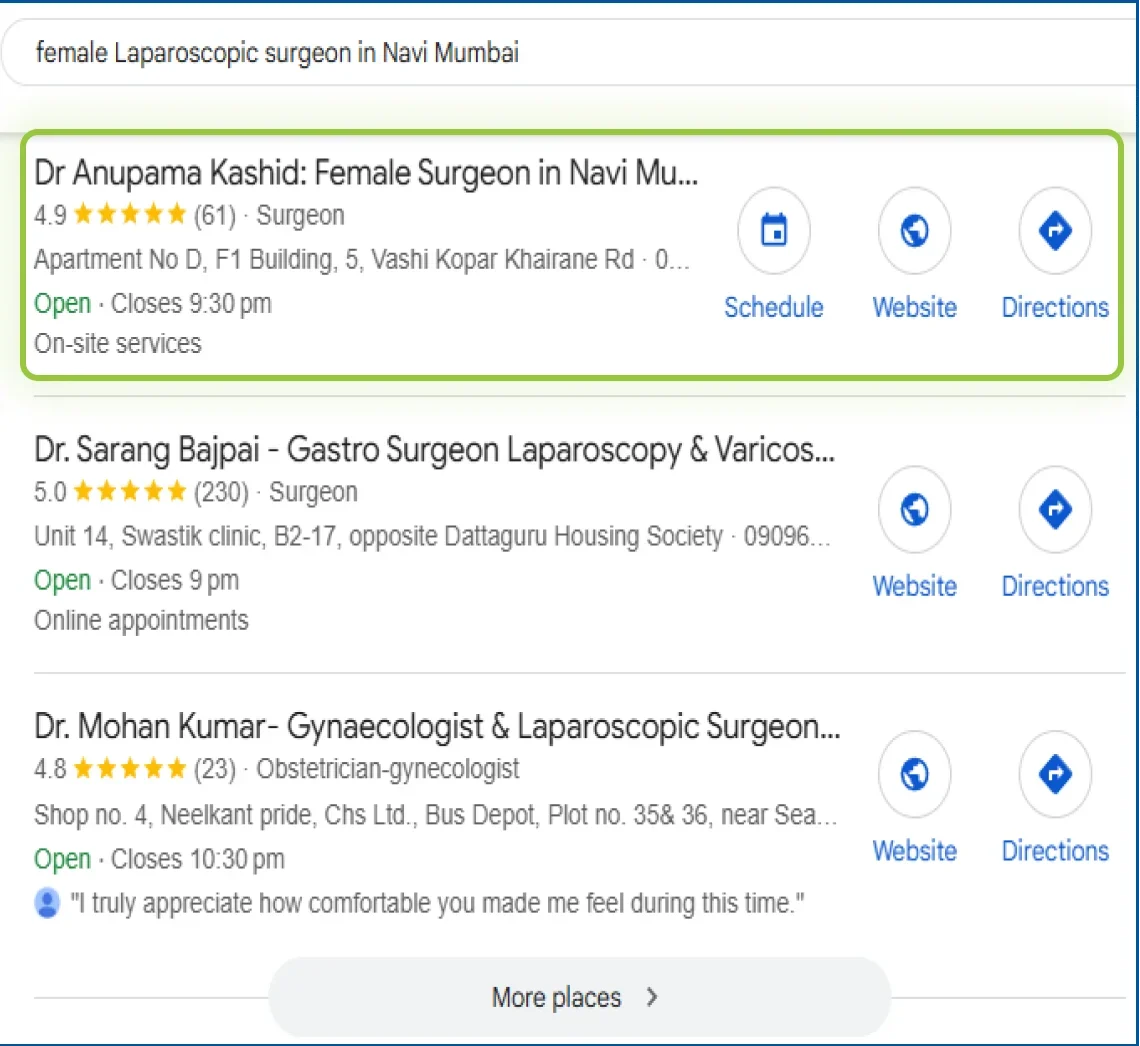
Task: Click the reviewer avatar icon beside the quoted review
Action: tap(47, 905)
